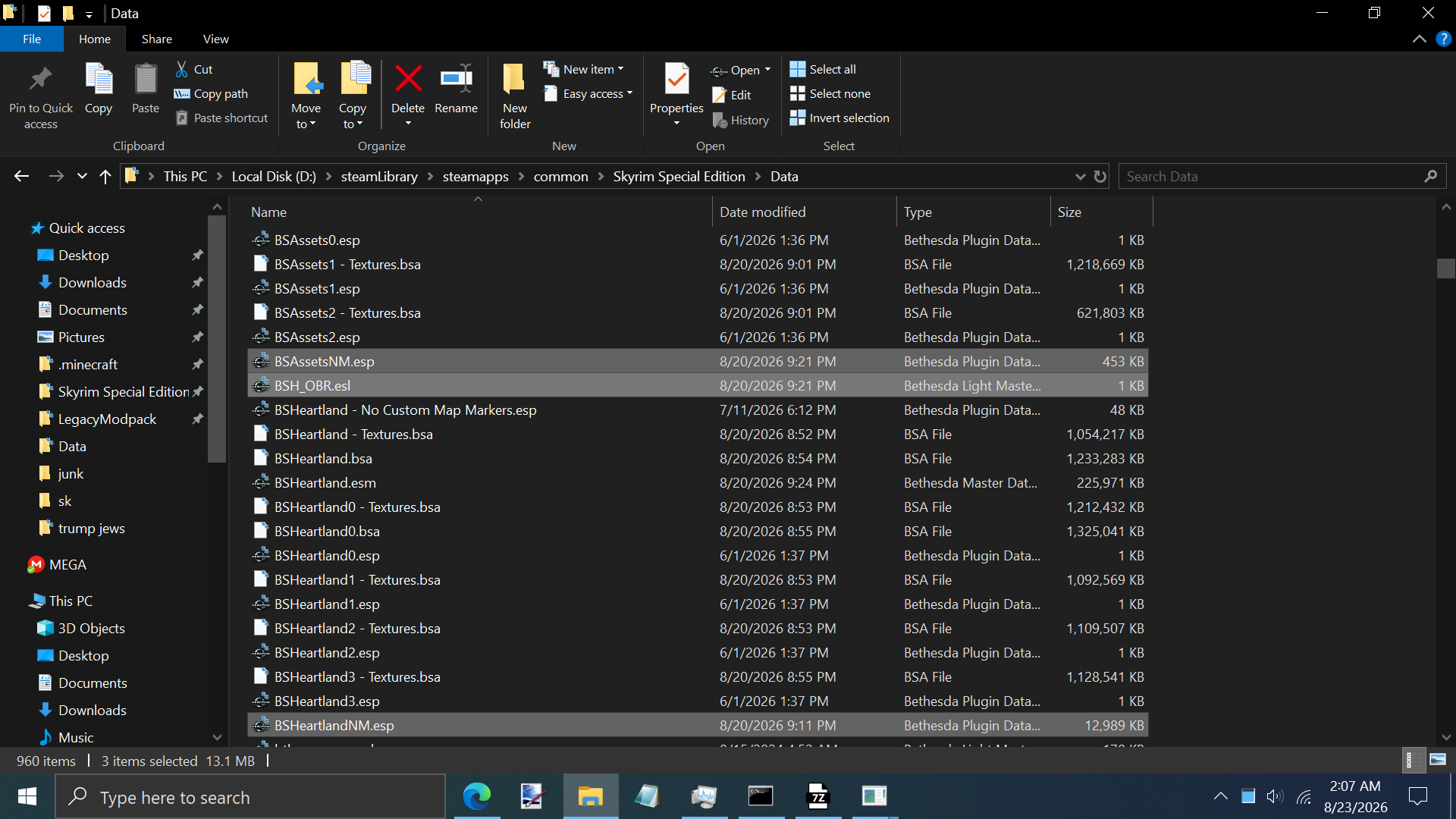
Task: Refresh the Data folder listing
Action: [1100, 177]
